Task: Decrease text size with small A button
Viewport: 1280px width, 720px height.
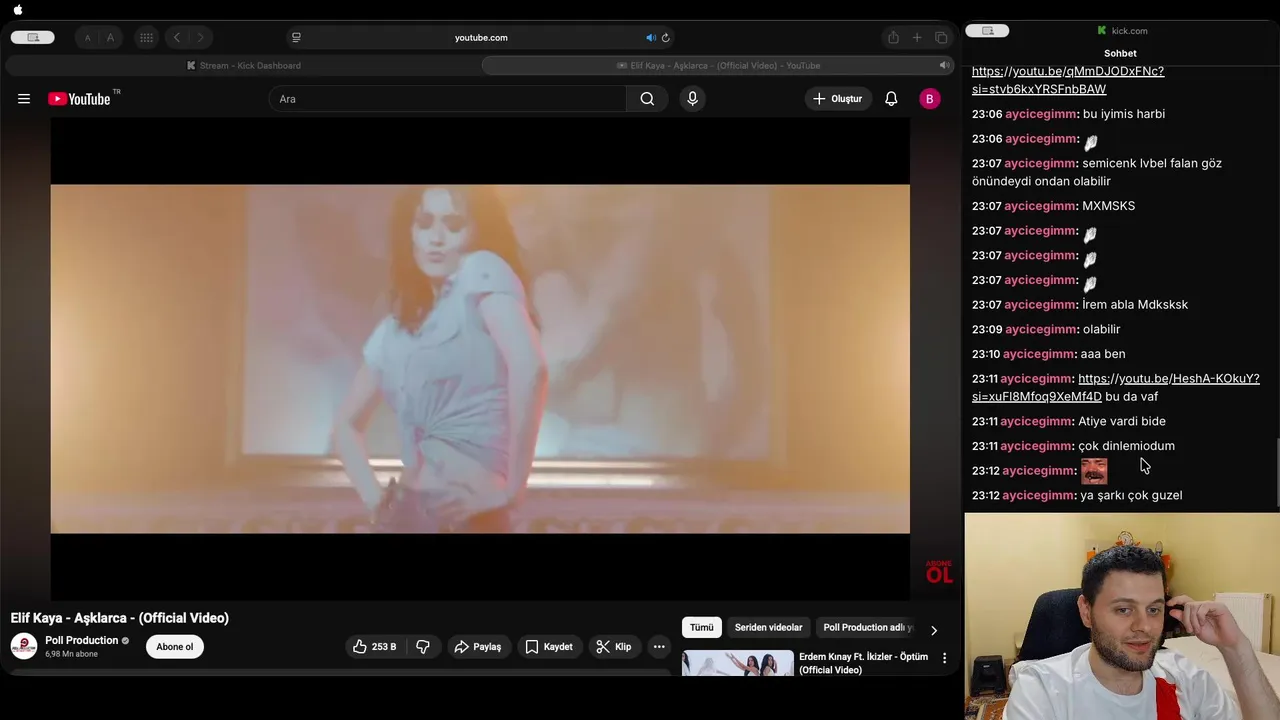Action: click(88, 38)
